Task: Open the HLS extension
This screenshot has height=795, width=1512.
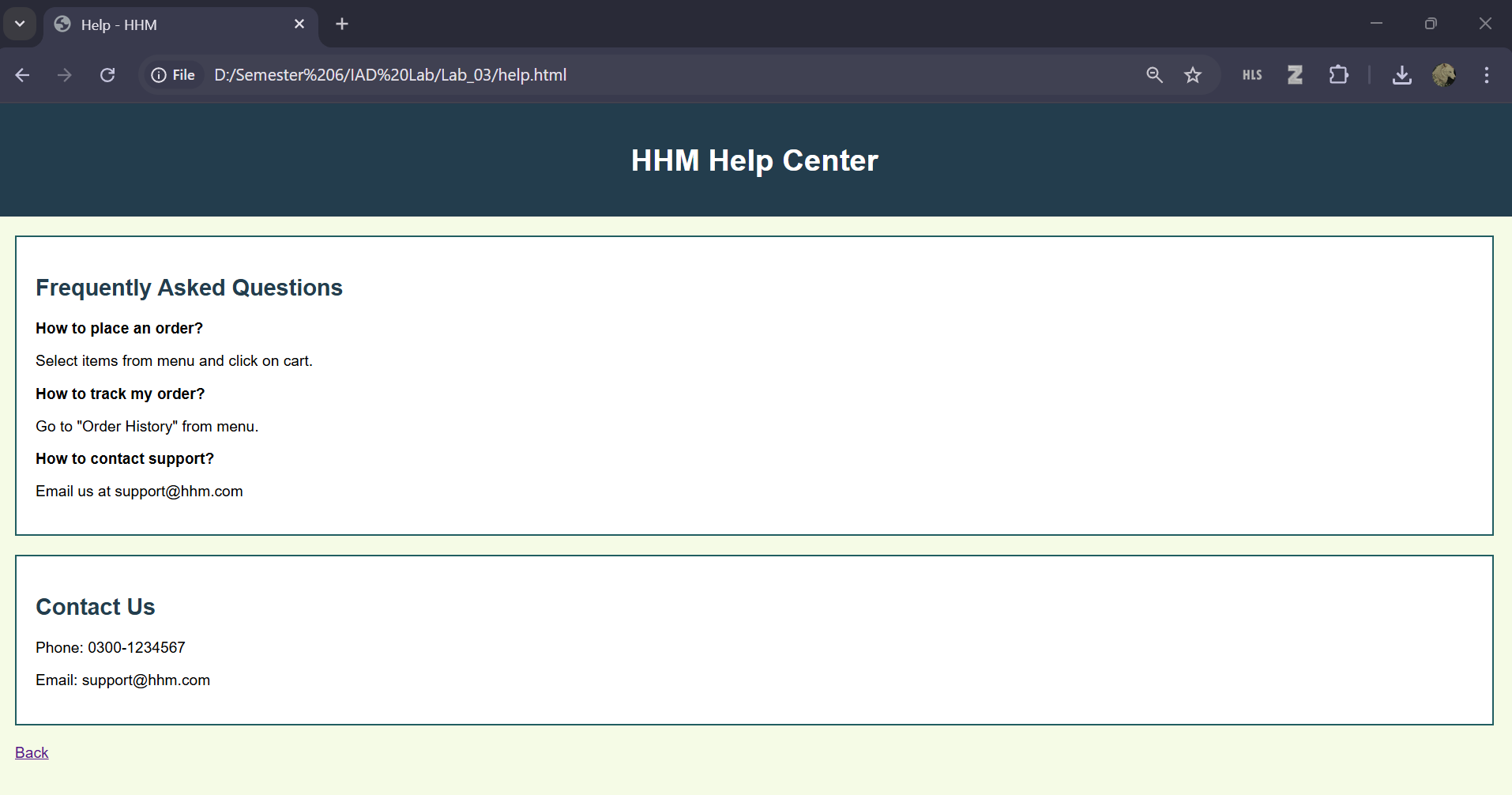Action: point(1251,75)
